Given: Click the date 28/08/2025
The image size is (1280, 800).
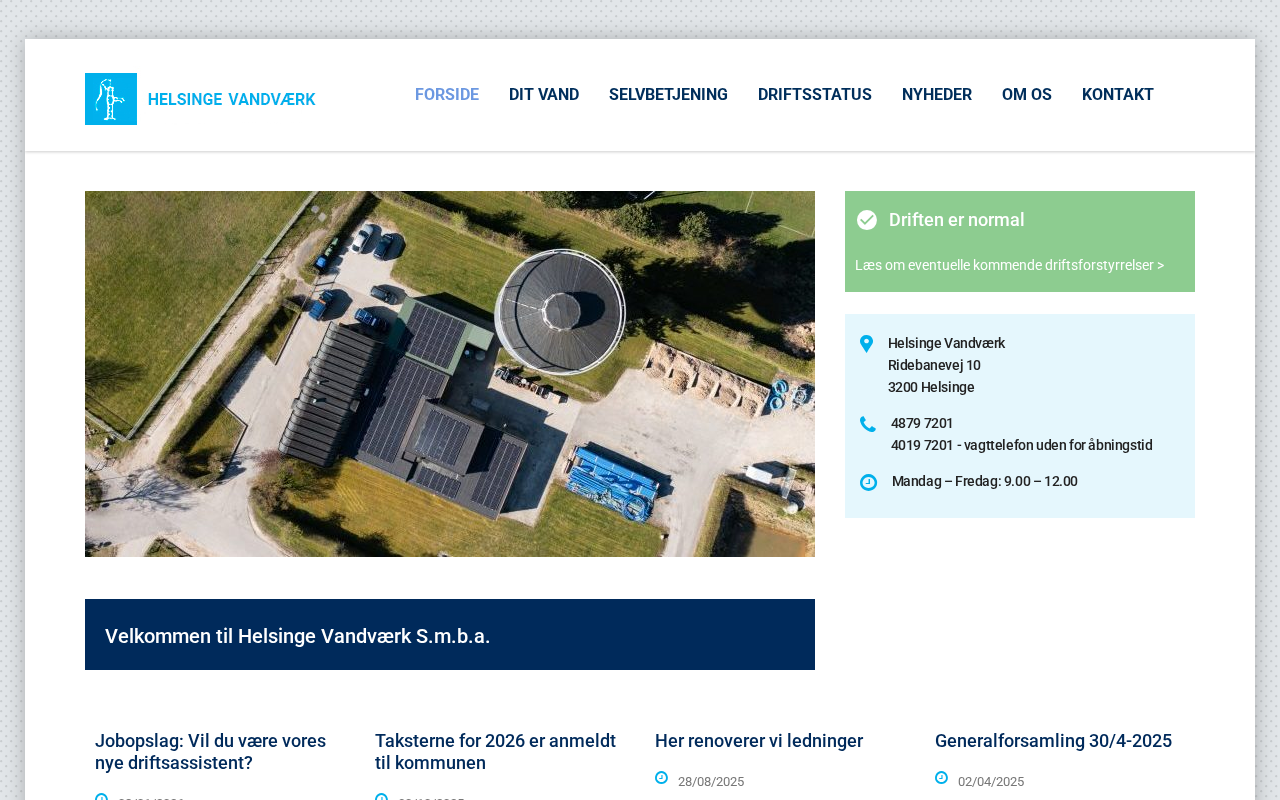Looking at the screenshot, I should tap(711, 782).
